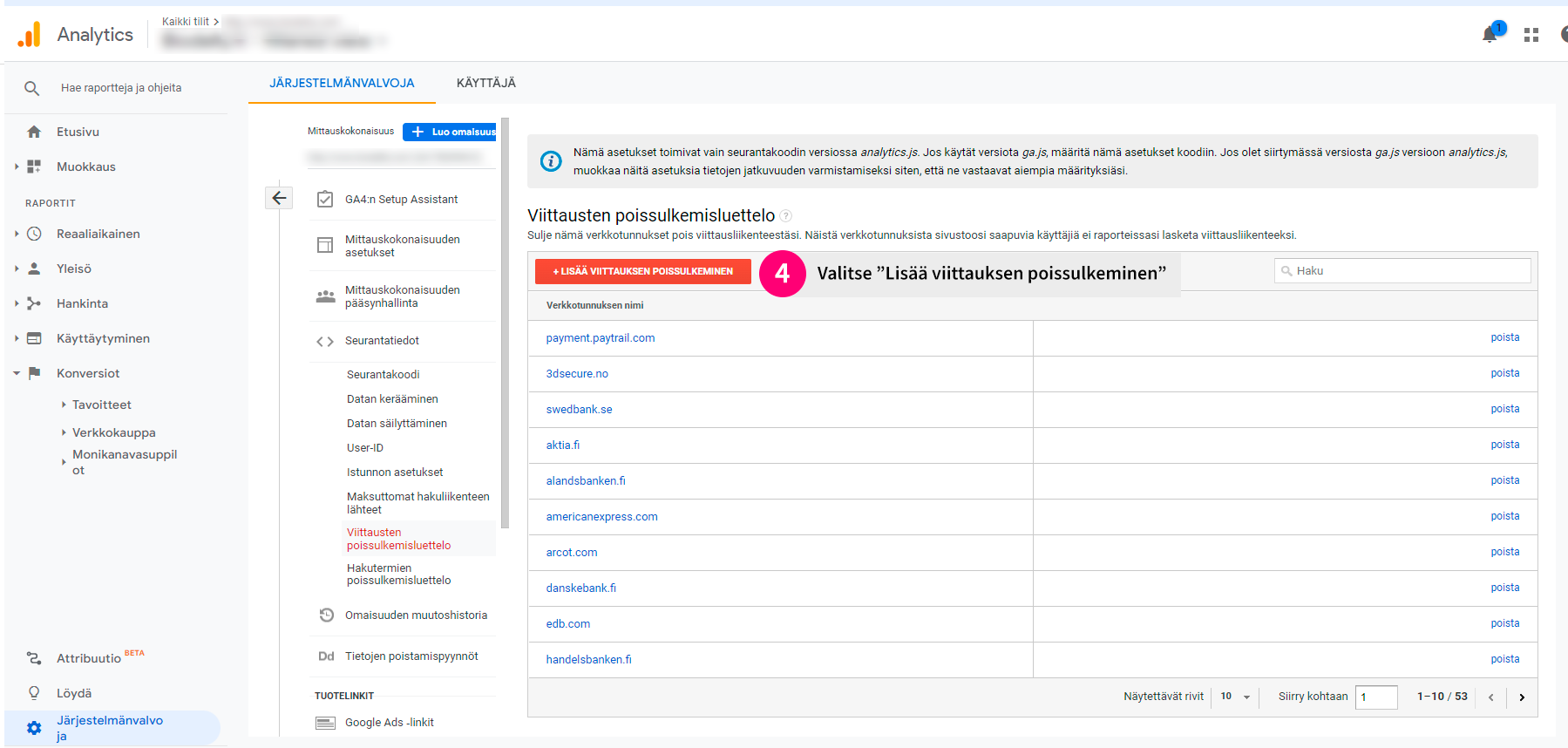This screenshot has width=1568, height=748.
Task: Switch to the KÄYTTÄJÄ tab
Action: (x=485, y=83)
